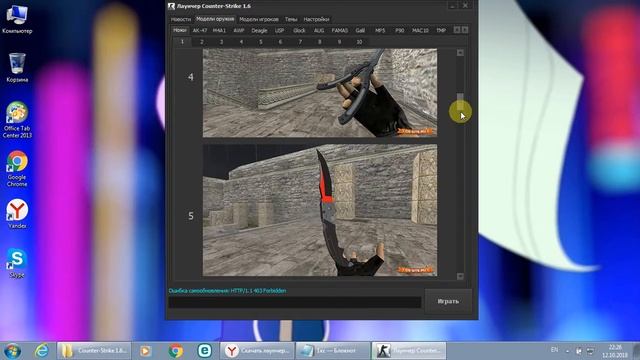Go to model page 7

(x=300, y=42)
